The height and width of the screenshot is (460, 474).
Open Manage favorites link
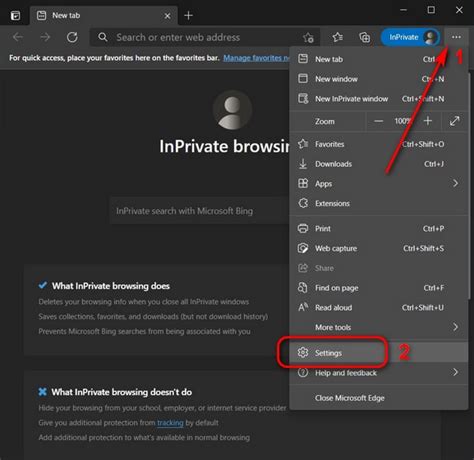click(256, 58)
